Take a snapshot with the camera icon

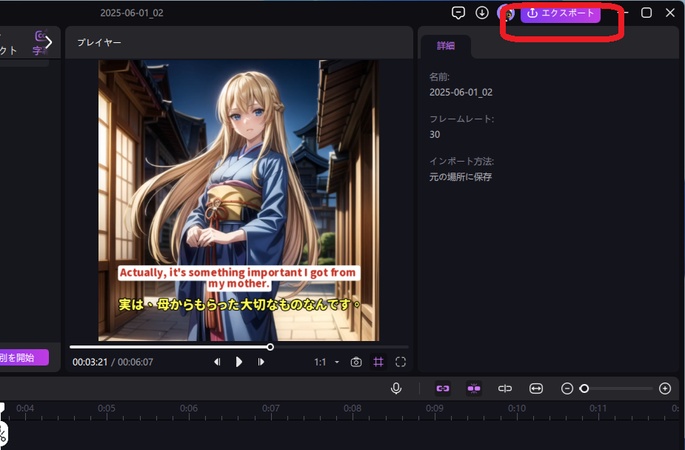point(356,362)
